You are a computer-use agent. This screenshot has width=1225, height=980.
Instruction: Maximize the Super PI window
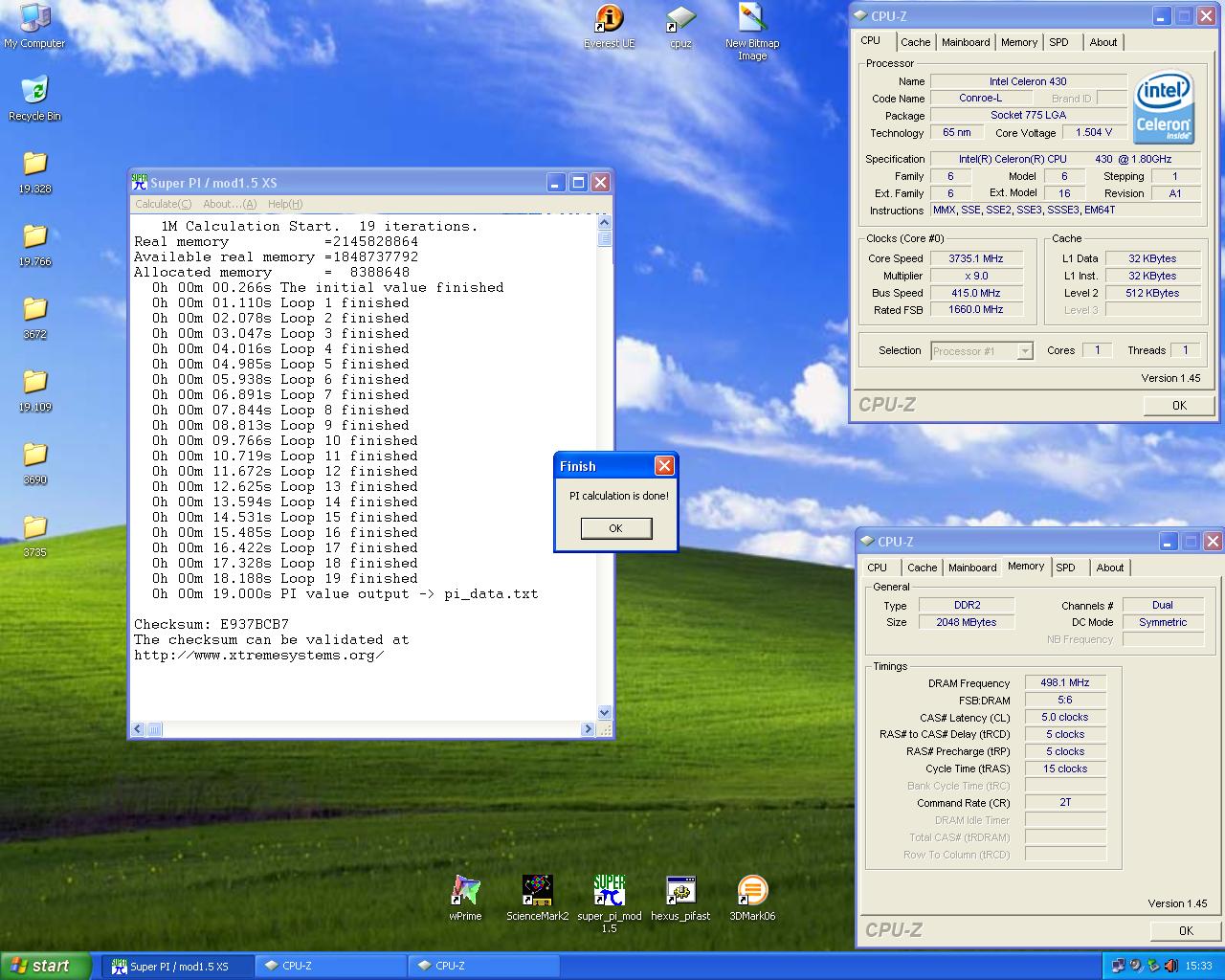578,183
